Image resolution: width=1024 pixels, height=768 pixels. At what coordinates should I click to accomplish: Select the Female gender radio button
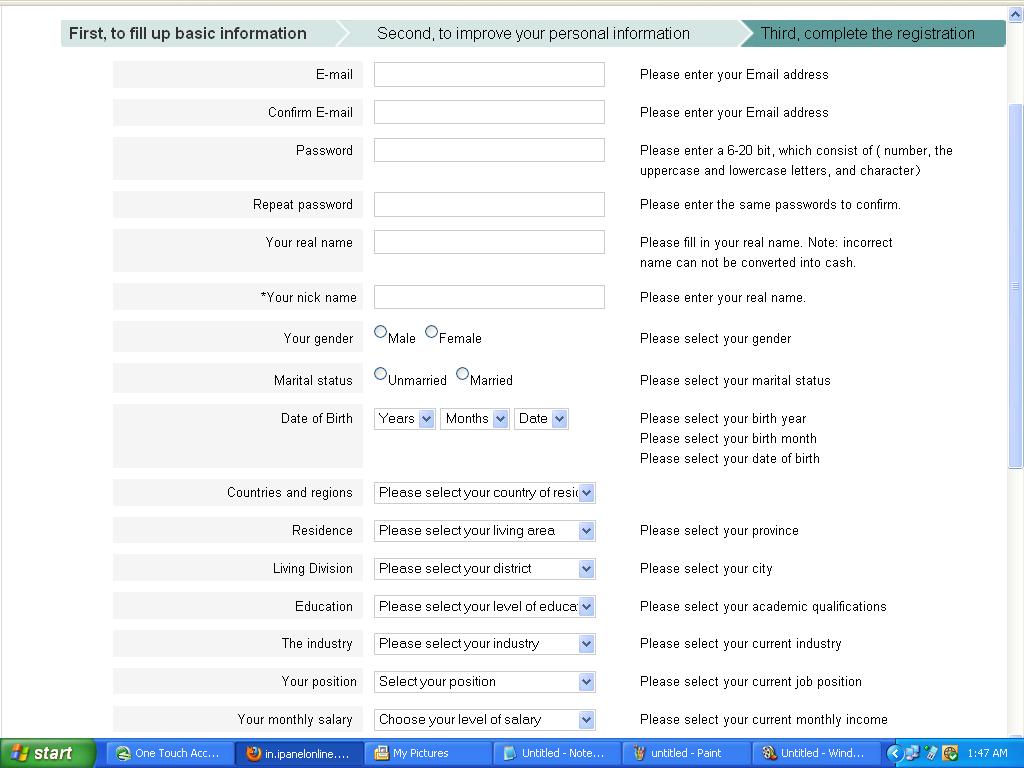(x=431, y=332)
